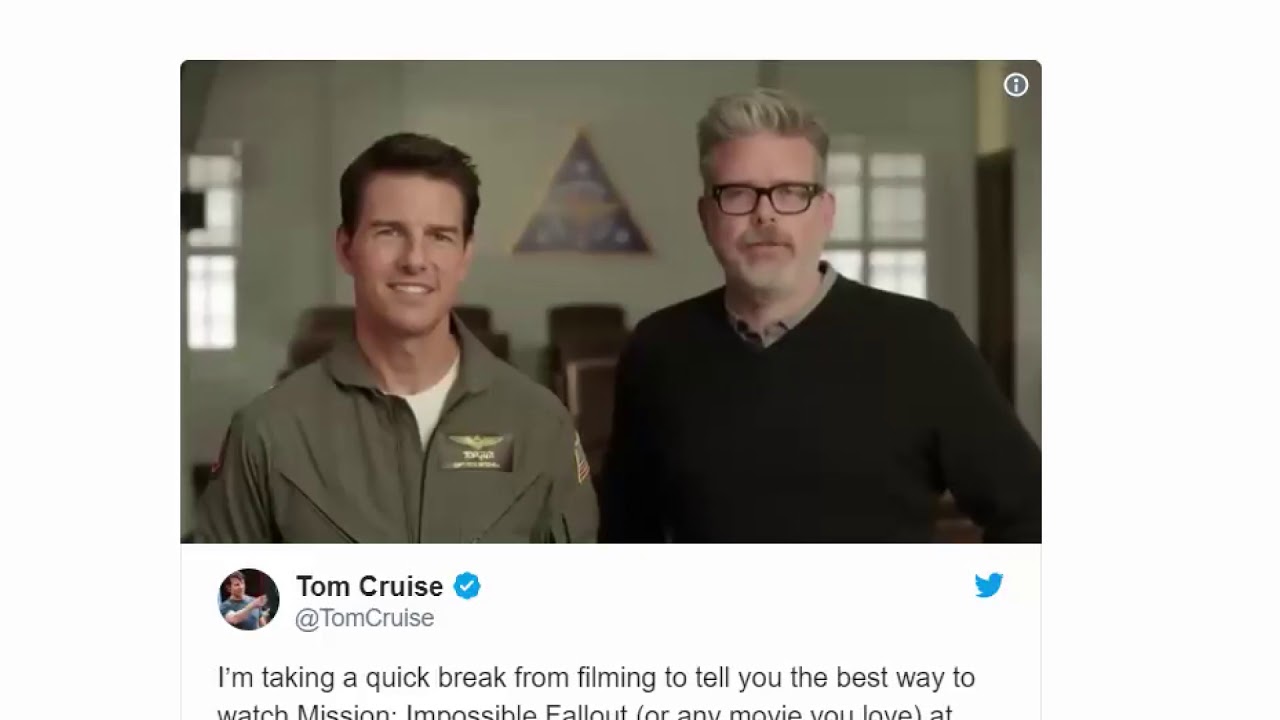Click the American flag shoulder patch
This screenshot has width=1280, height=720.
click(581, 457)
